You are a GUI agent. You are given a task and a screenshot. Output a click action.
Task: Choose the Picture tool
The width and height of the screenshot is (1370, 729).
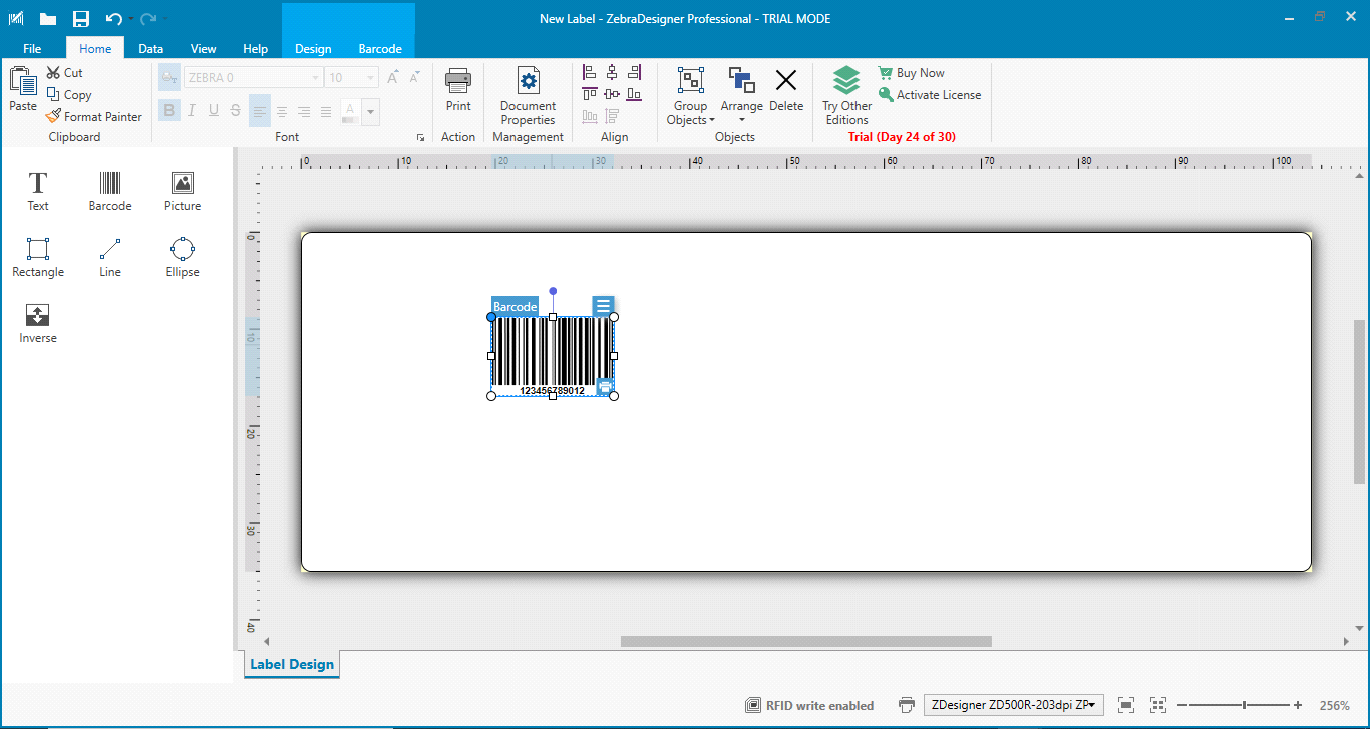tap(182, 190)
